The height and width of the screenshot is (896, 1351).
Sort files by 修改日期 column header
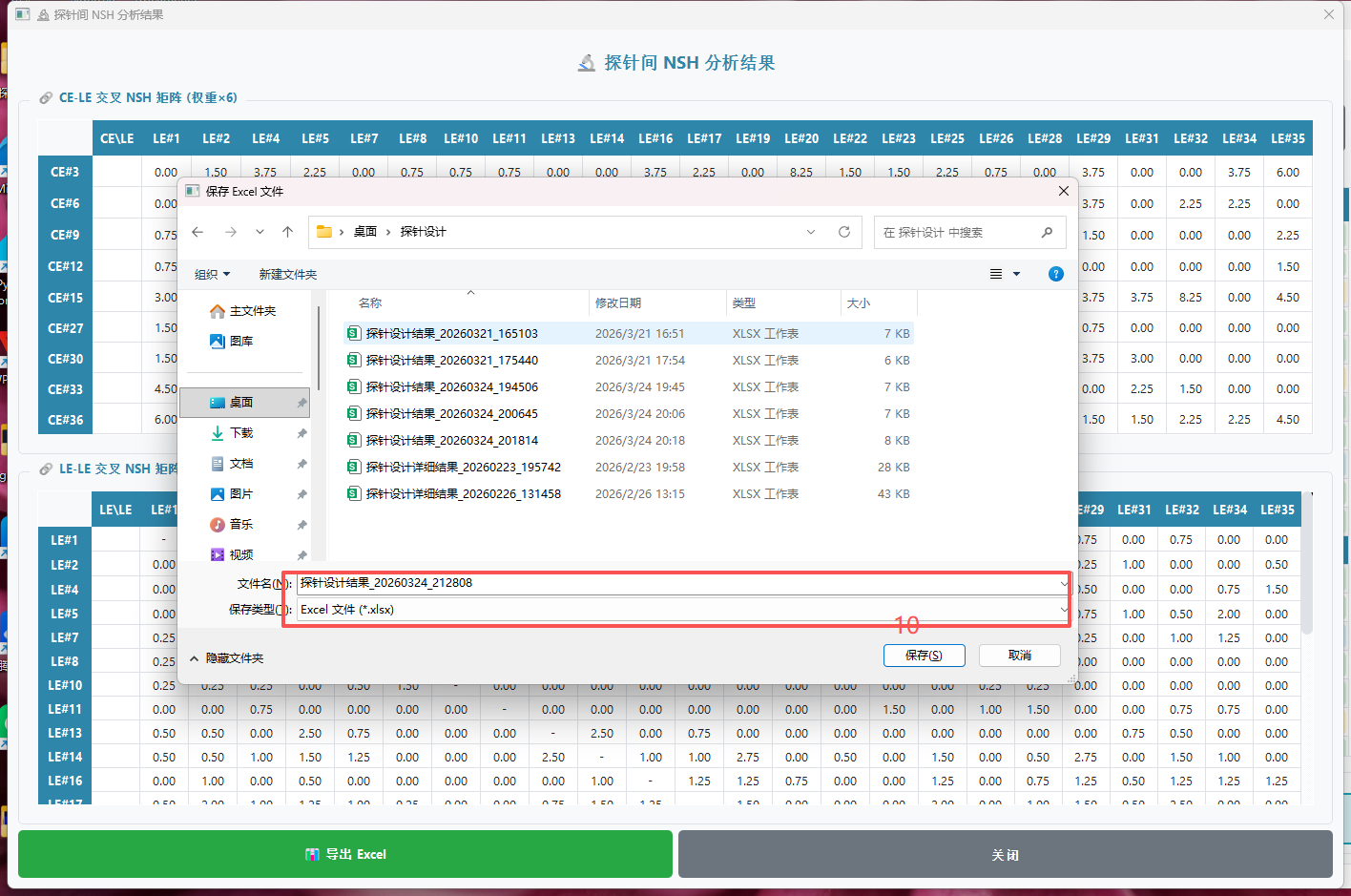tap(618, 303)
